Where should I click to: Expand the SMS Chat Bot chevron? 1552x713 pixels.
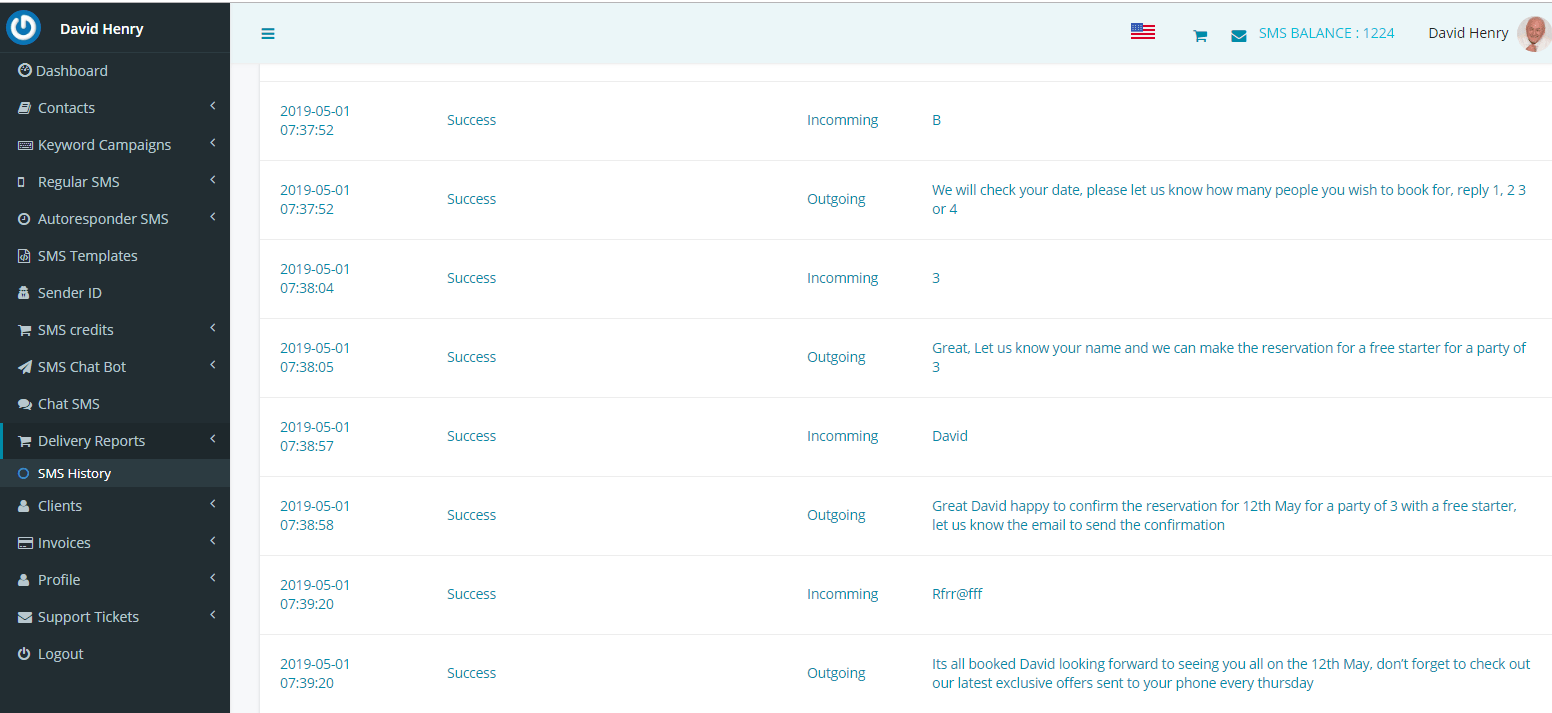pos(213,365)
